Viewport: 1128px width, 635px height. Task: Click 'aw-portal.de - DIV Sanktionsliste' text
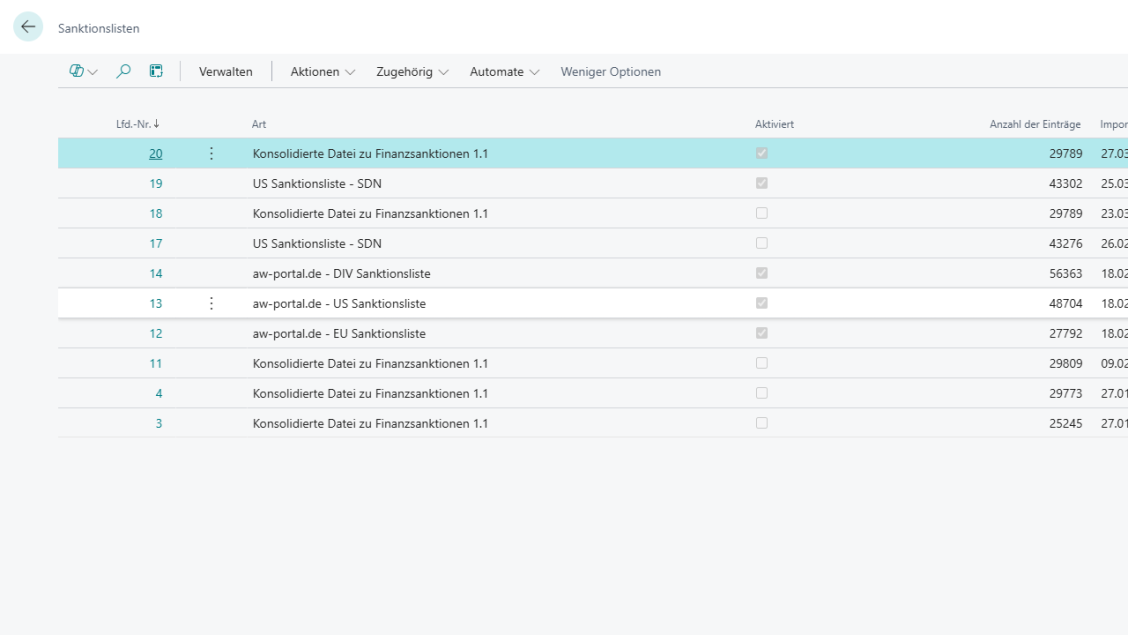click(x=342, y=273)
